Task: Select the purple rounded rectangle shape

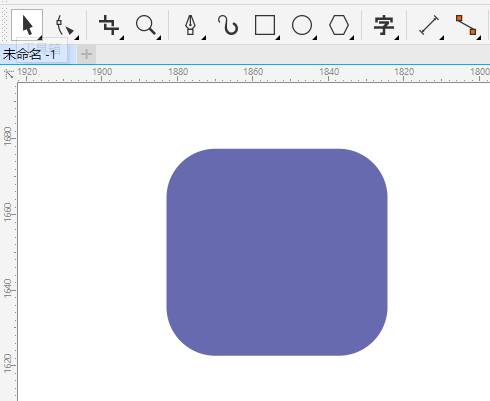Action: pos(277,252)
